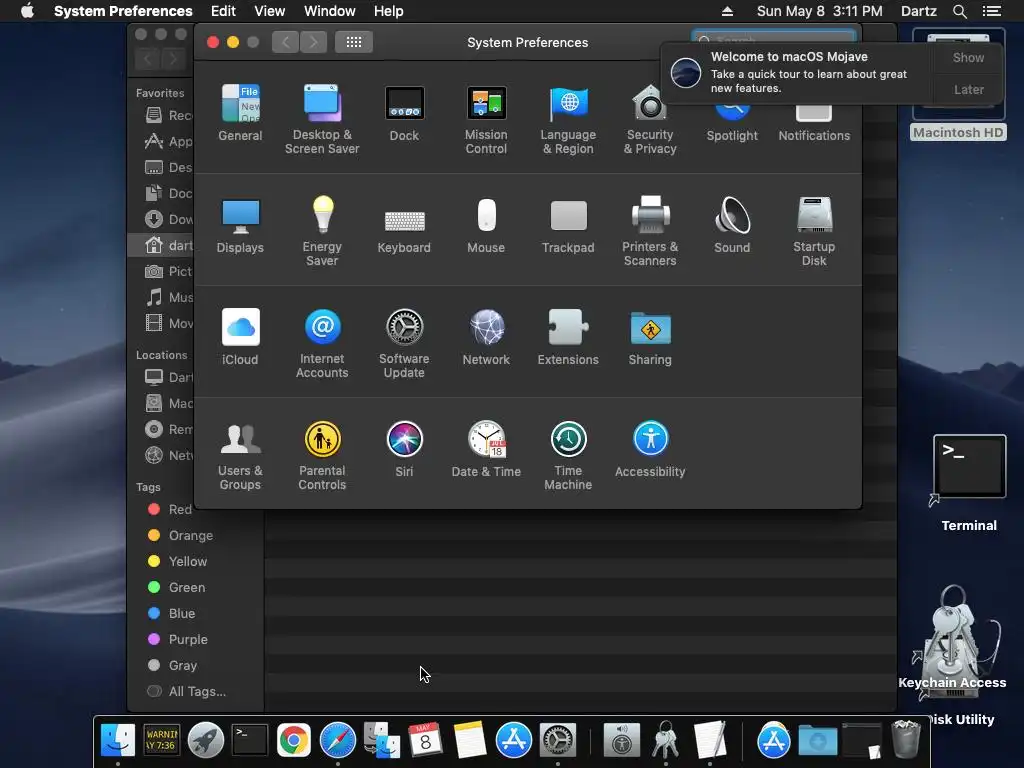This screenshot has height=768, width=1024.
Task: Open Printers & Scanners preferences
Action: [650, 231]
